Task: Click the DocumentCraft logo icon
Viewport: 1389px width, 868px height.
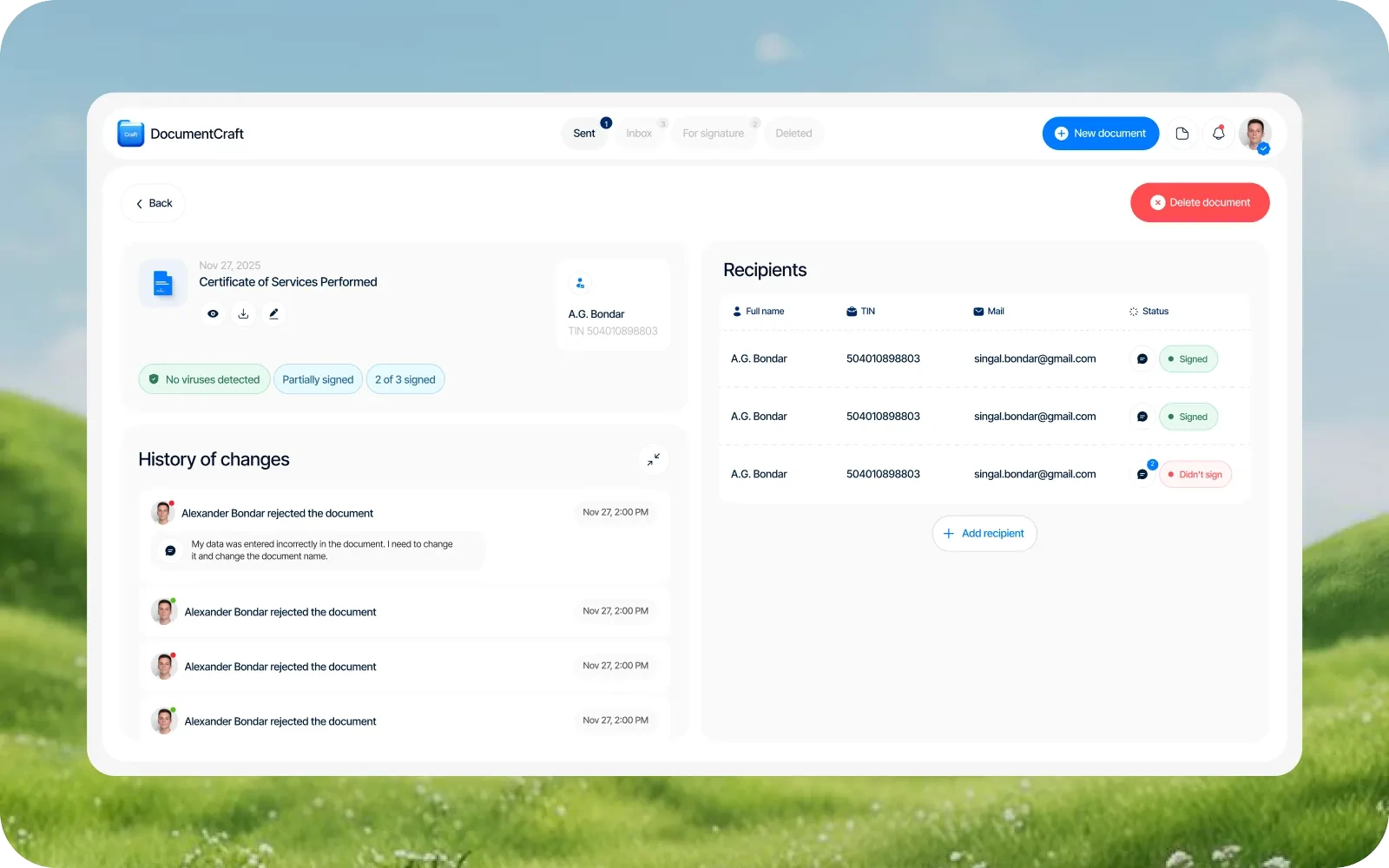Action: pyautogui.click(x=131, y=134)
